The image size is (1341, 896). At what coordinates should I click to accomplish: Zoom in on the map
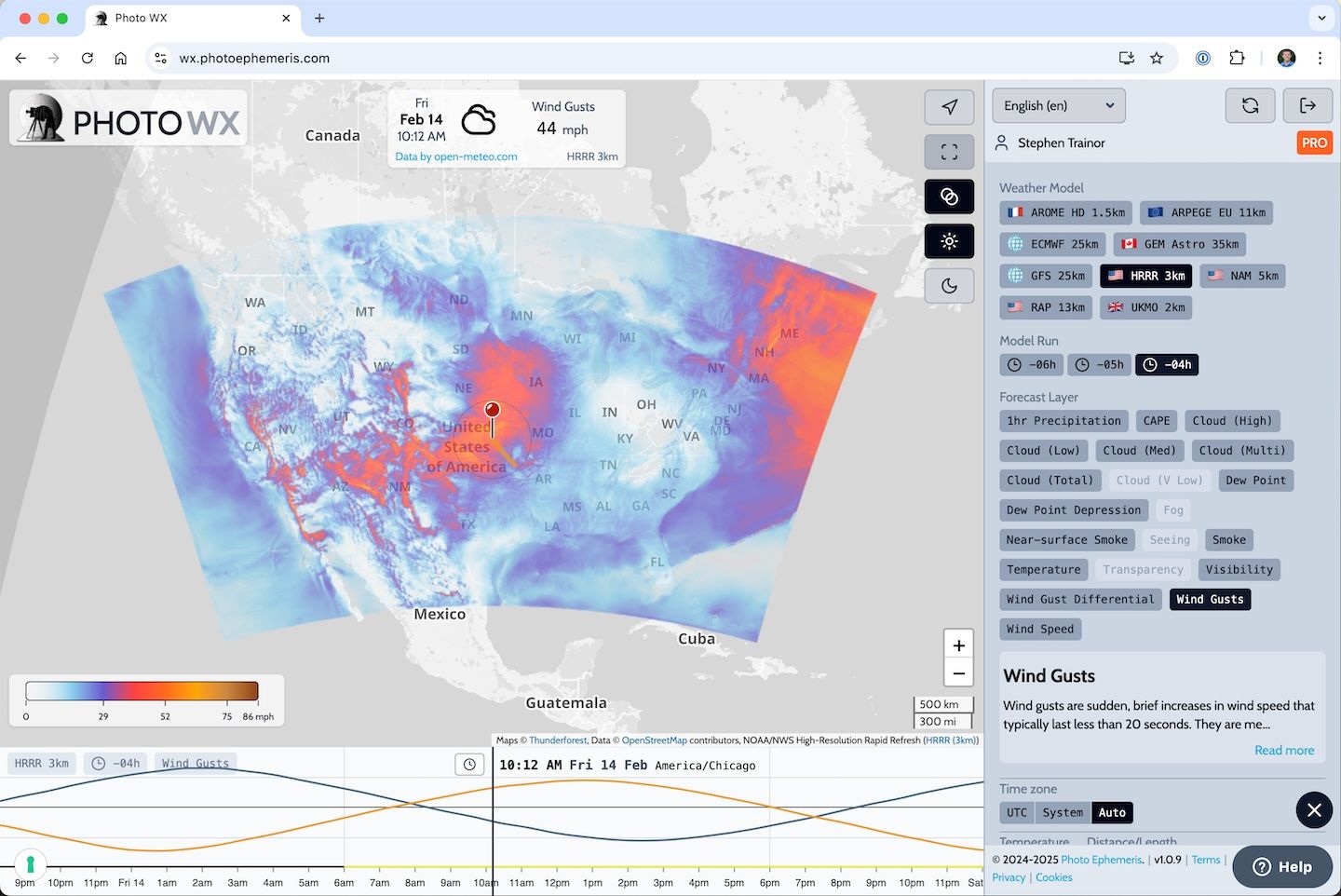[958, 645]
